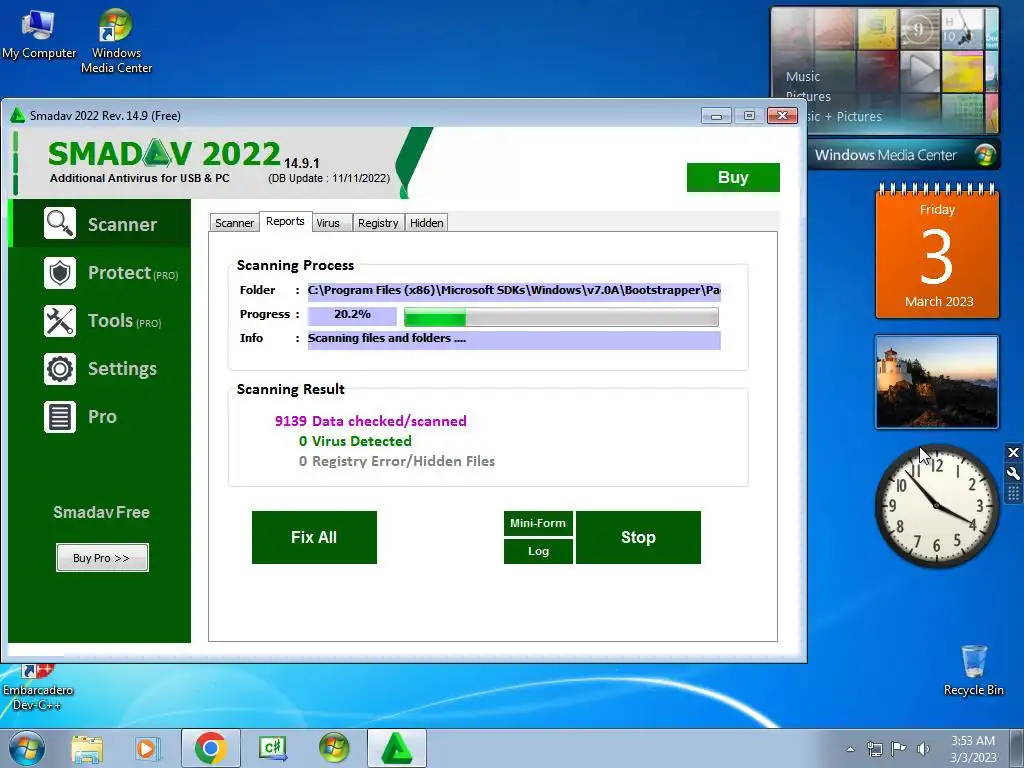Select the Protect shield icon in sidebar
This screenshot has width=1024, height=768.
[60, 273]
